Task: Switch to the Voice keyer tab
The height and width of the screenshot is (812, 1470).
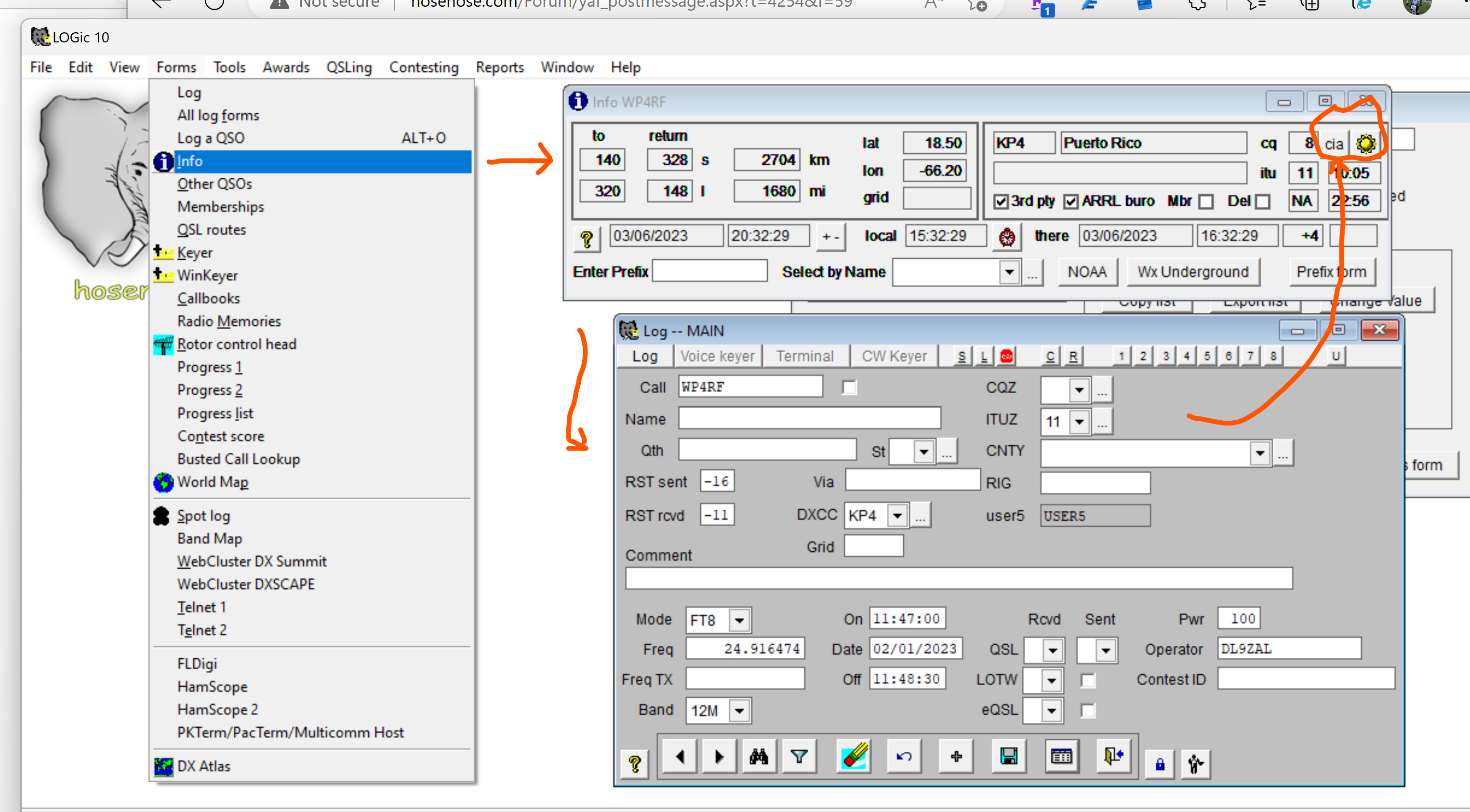Action: (717, 357)
